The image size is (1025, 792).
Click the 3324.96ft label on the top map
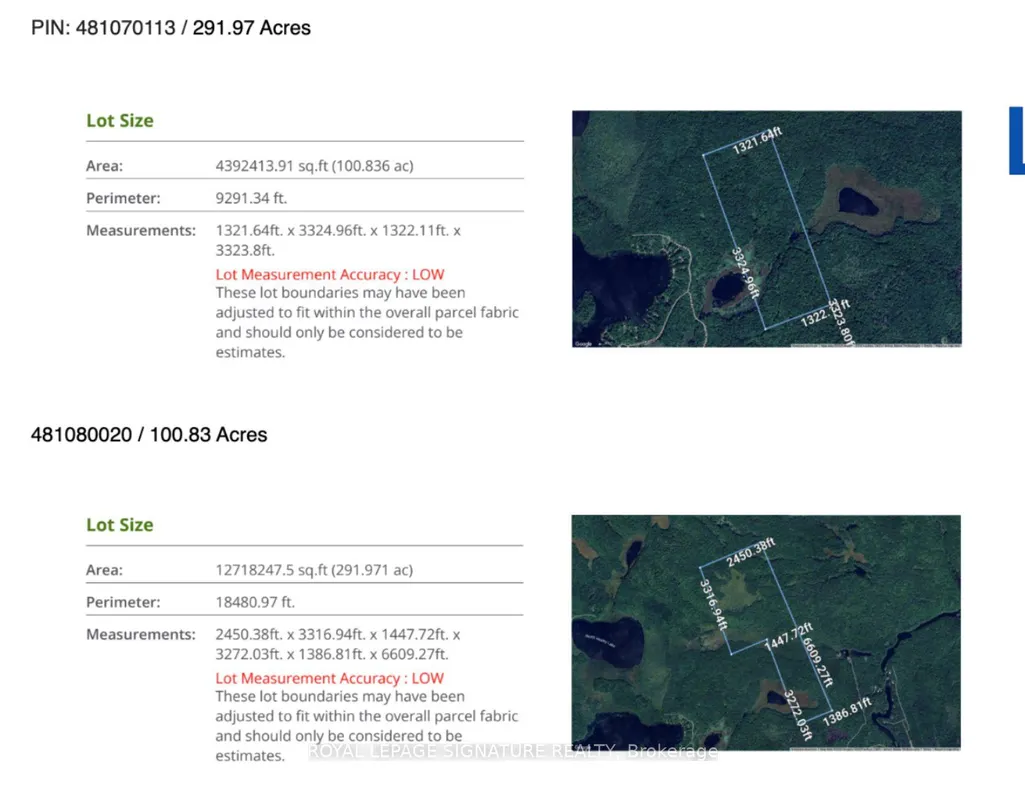745,272
